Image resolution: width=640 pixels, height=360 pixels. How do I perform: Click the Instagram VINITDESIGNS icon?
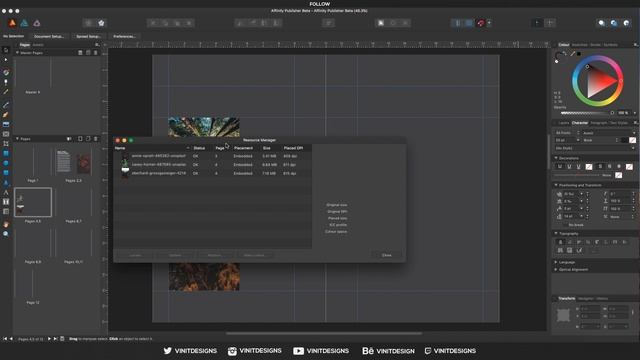tap(232, 351)
